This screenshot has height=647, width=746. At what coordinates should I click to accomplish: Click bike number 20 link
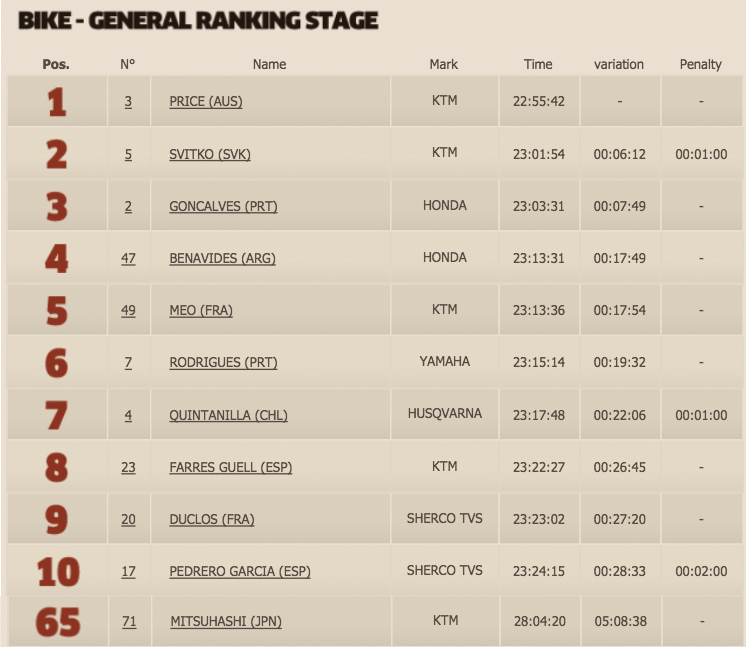coord(128,519)
